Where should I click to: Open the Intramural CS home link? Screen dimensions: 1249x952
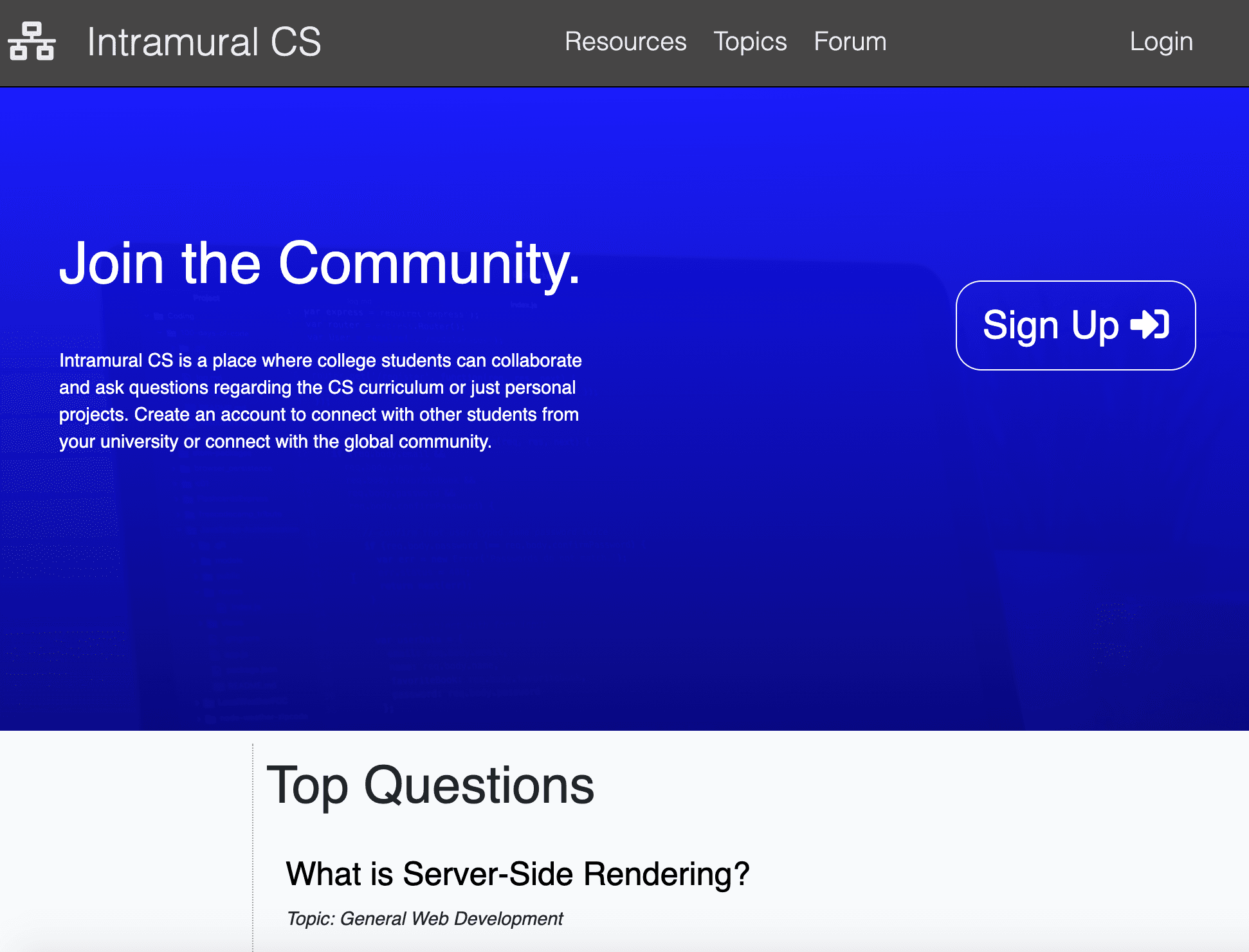click(x=204, y=42)
